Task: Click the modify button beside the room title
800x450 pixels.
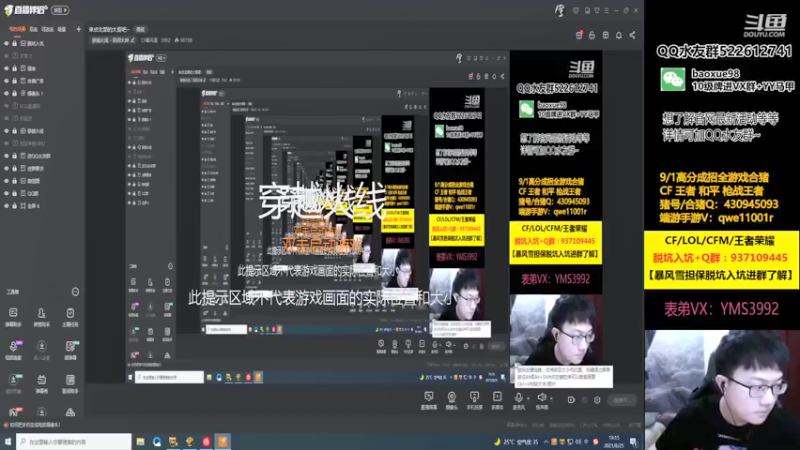Action: (140, 30)
